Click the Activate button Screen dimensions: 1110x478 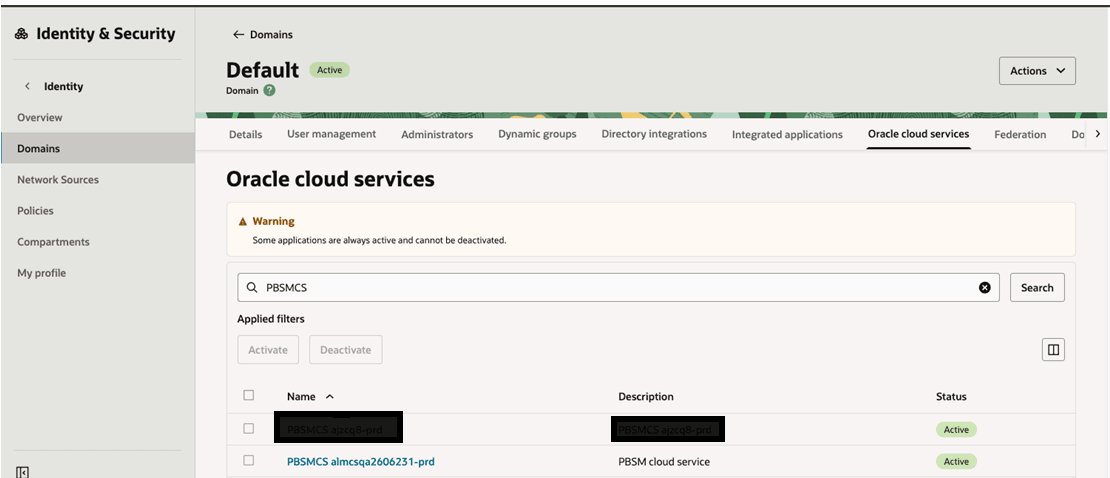(x=268, y=350)
